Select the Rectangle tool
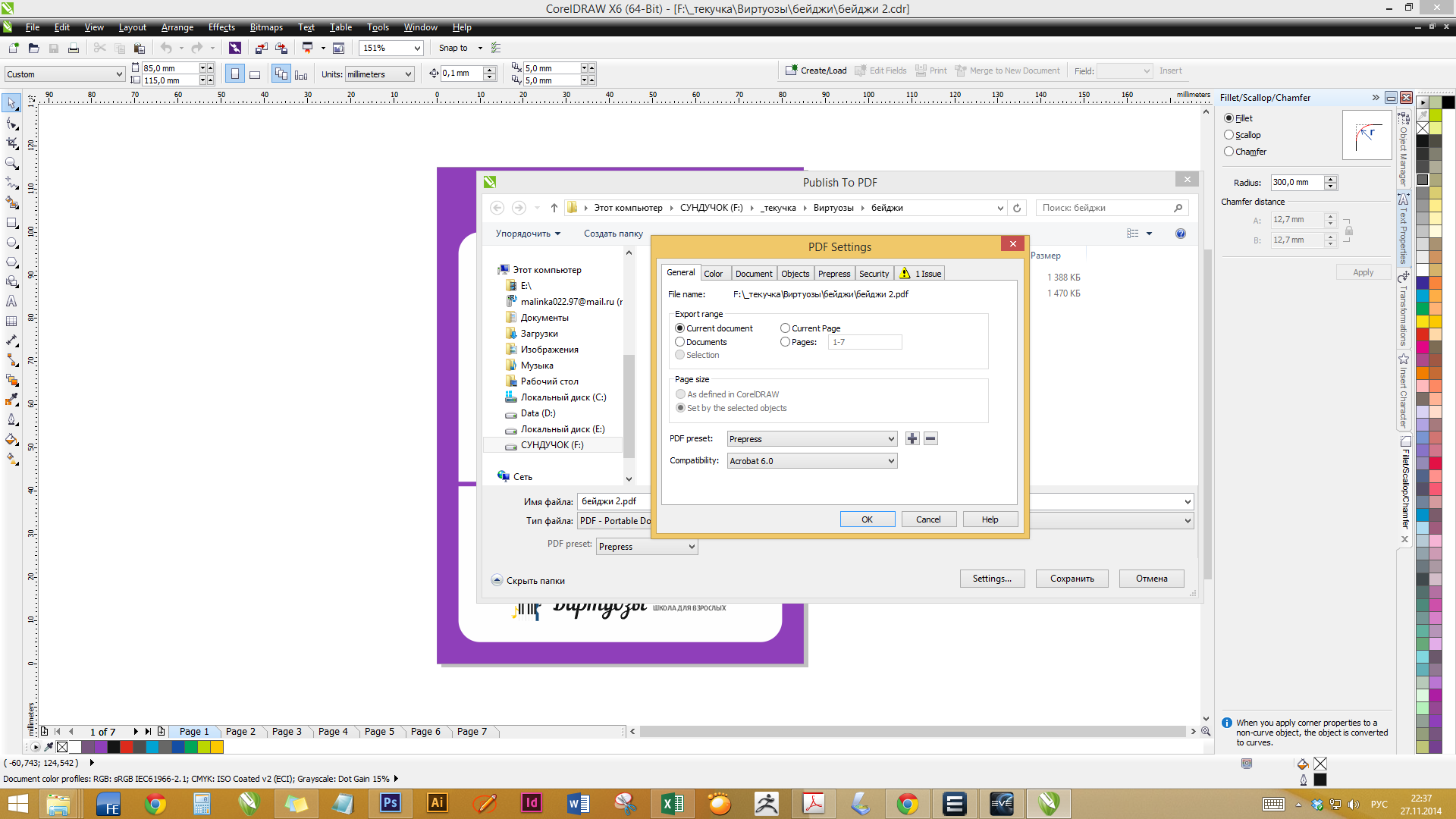 pyautogui.click(x=11, y=223)
